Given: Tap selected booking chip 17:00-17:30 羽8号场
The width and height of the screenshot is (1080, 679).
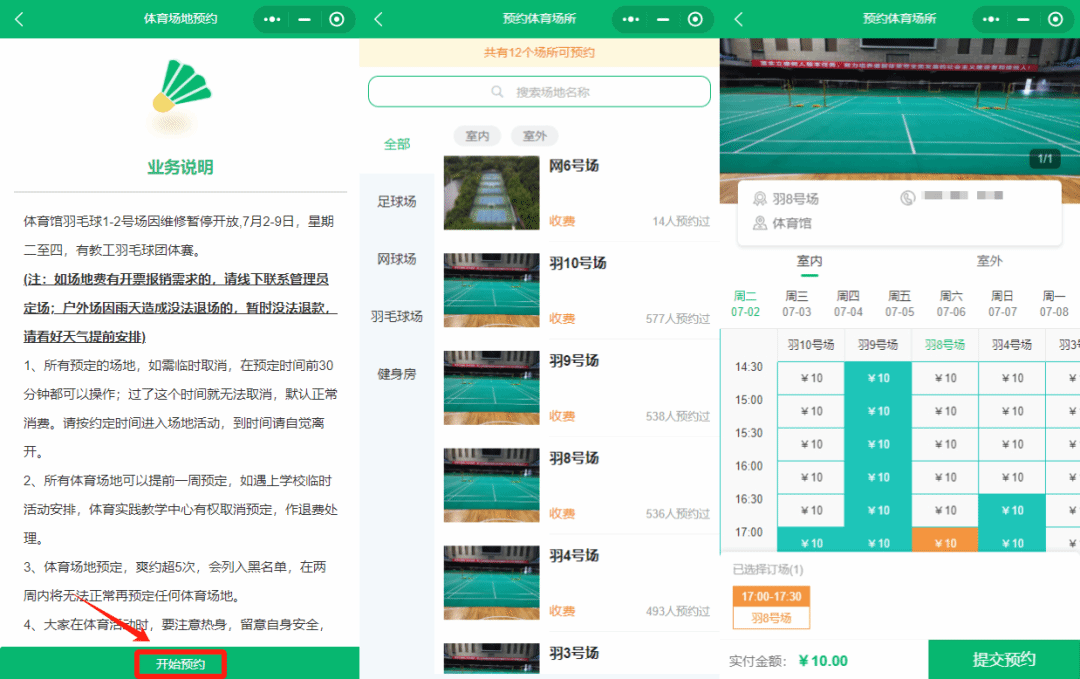Looking at the screenshot, I should click(x=771, y=607).
